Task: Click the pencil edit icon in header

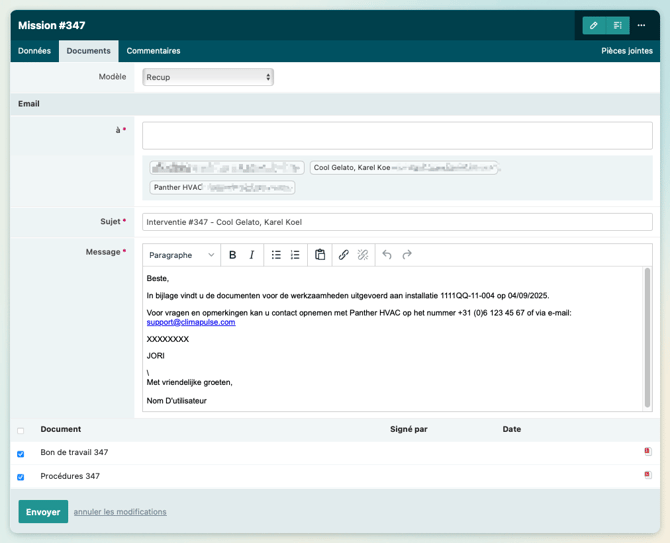Action: point(594,25)
